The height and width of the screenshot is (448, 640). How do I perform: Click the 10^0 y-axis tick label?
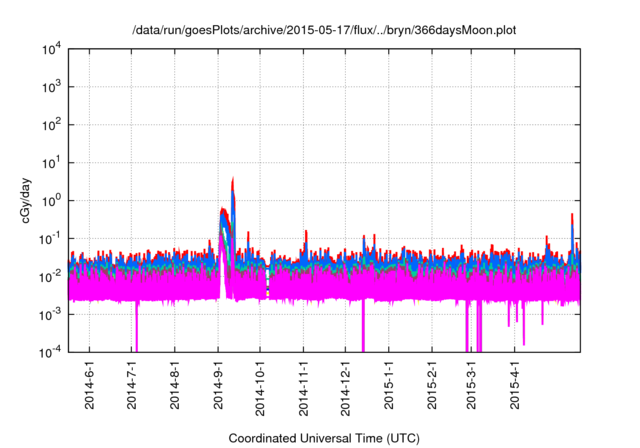[51, 201]
